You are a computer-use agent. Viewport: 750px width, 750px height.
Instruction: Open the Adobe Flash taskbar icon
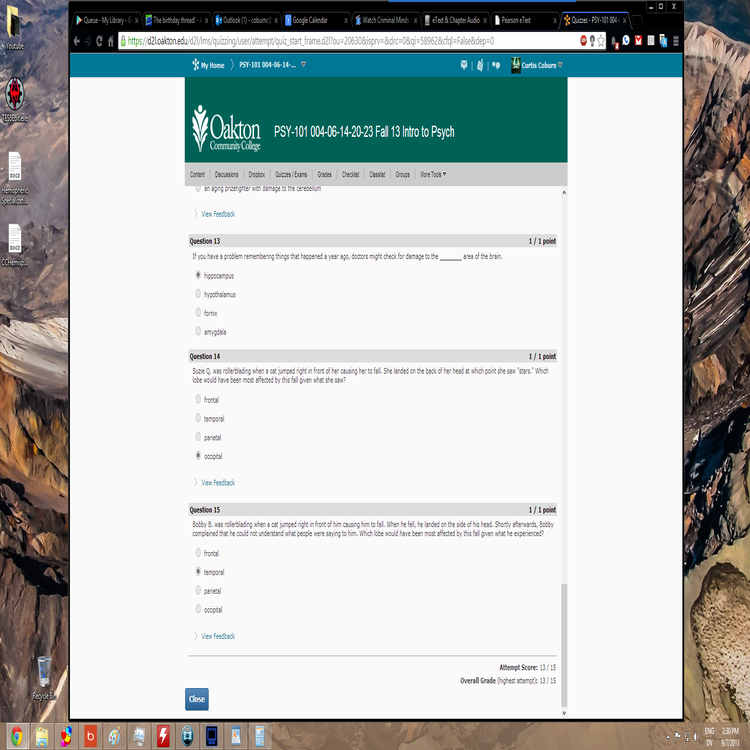pyautogui.click(x=162, y=737)
